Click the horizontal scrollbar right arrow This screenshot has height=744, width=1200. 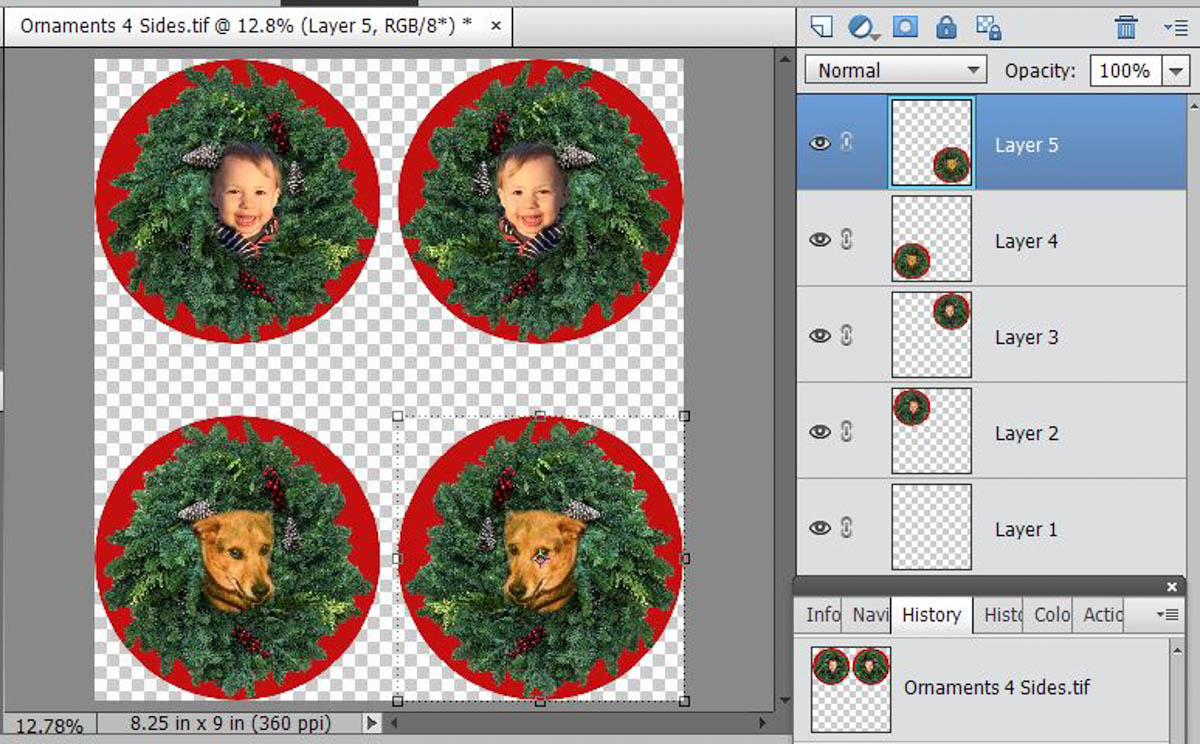(765, 722)
